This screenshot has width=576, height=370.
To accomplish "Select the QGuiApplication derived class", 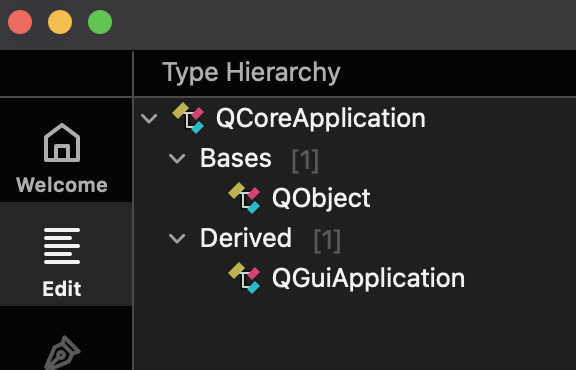I will (368, 278).
